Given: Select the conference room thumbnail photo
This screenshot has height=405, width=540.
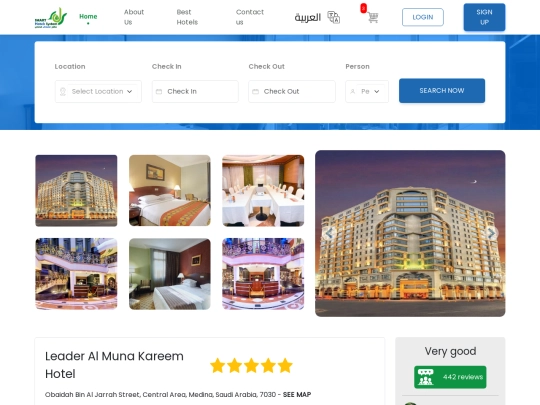Looking at the screenshot, I should pyautogui.click(x=263, y=190).
